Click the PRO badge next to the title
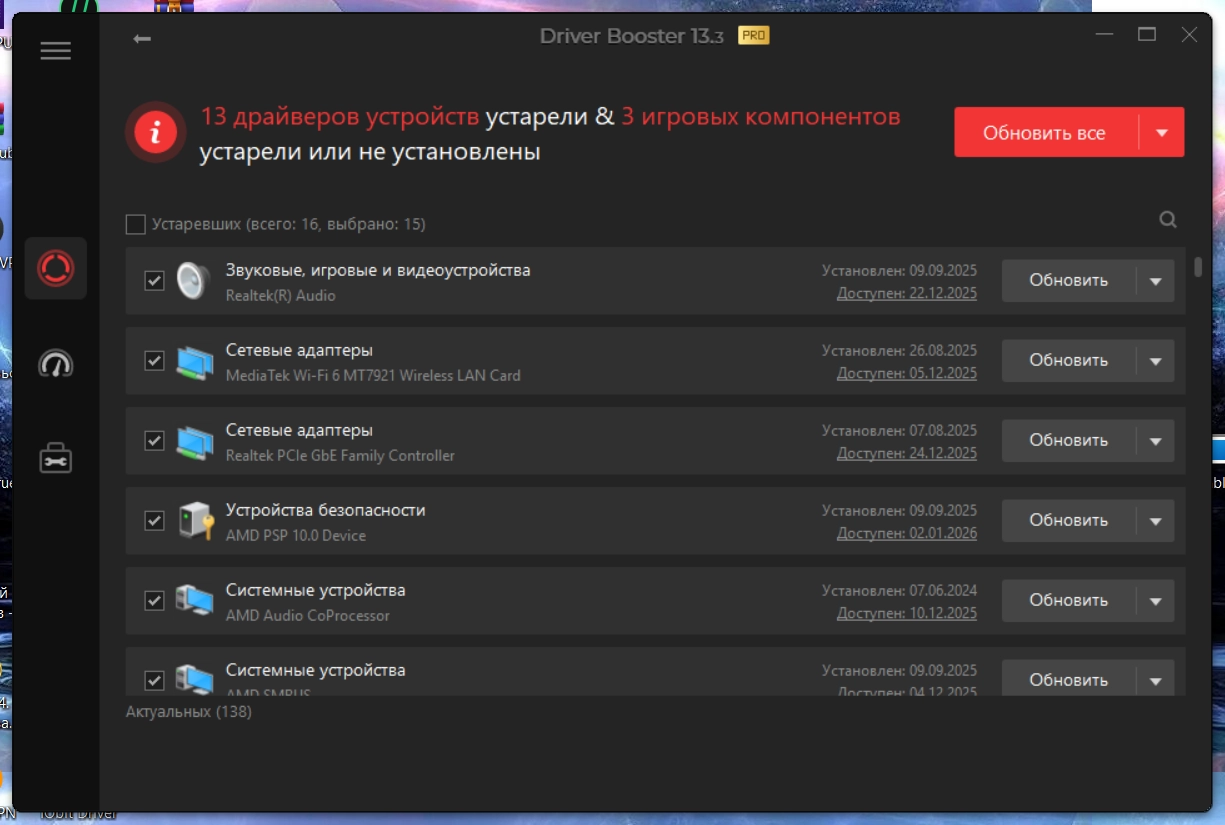The width and height of the screenshot is (1225, 825). pyautogui.click(x=753, y=36)
